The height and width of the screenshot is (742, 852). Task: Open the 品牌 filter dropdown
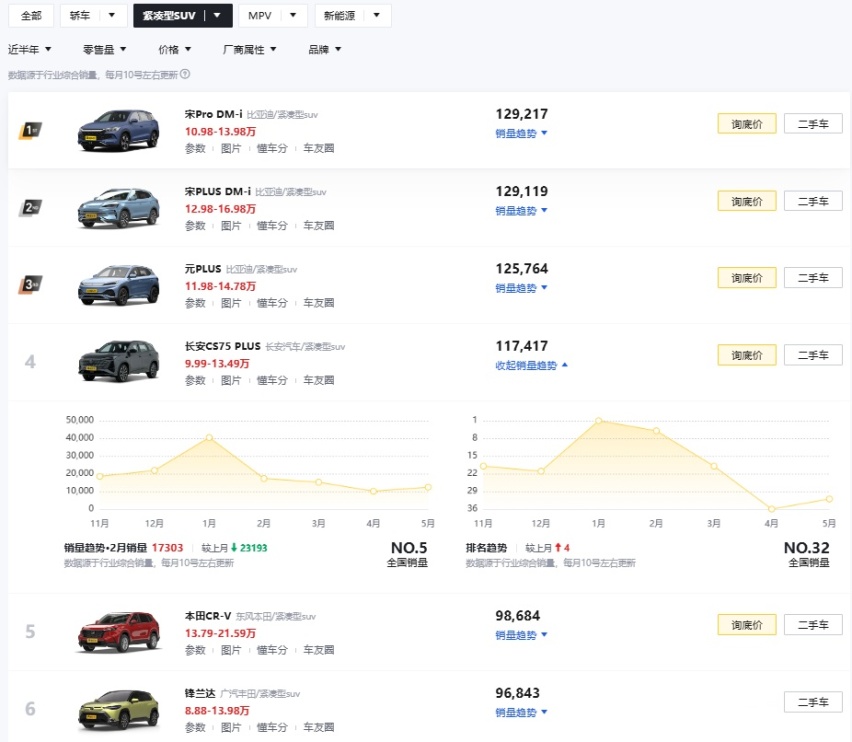point(324,49)
